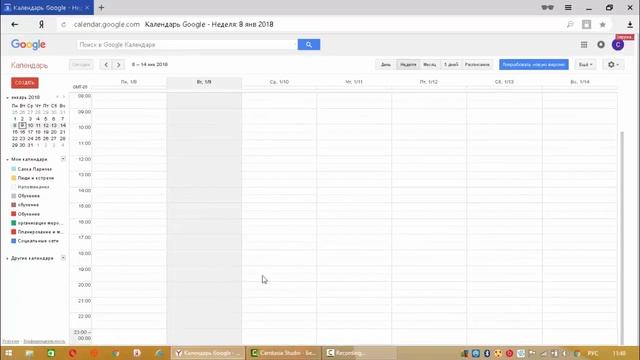Go to the previous week arrow

tap(106, 64)
